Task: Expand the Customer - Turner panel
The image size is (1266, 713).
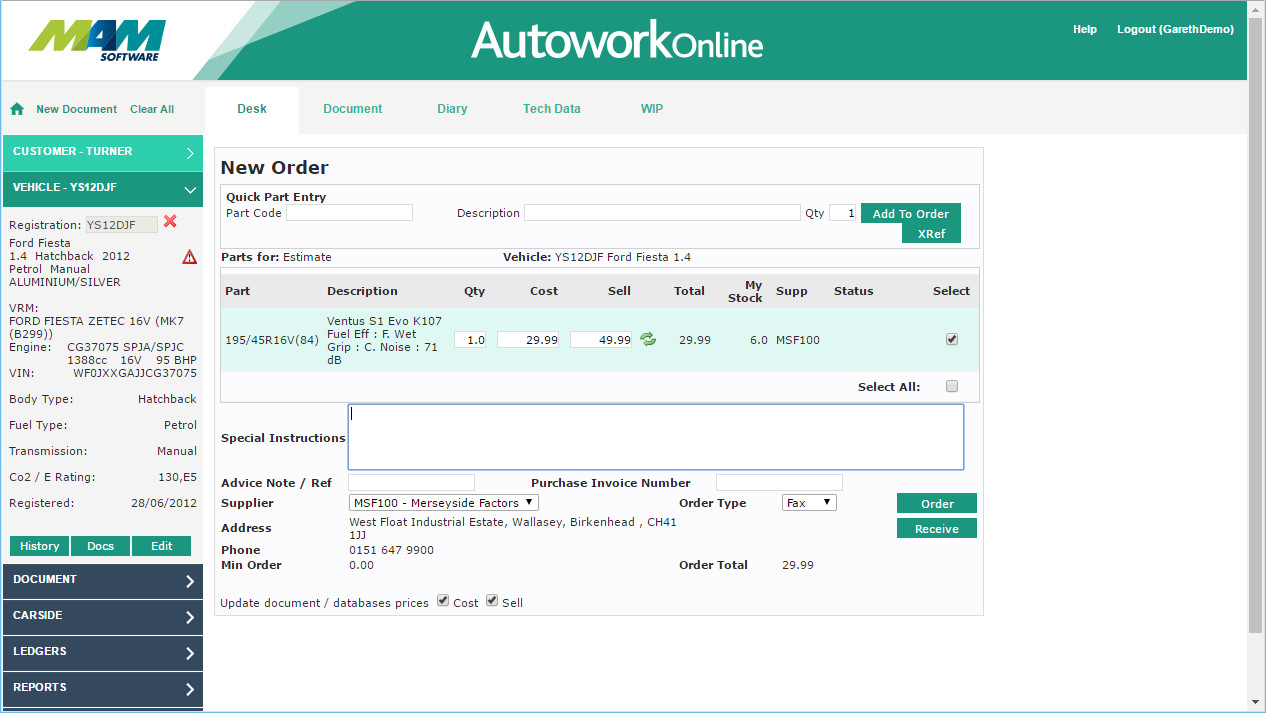Action: (x=102, y=152)
